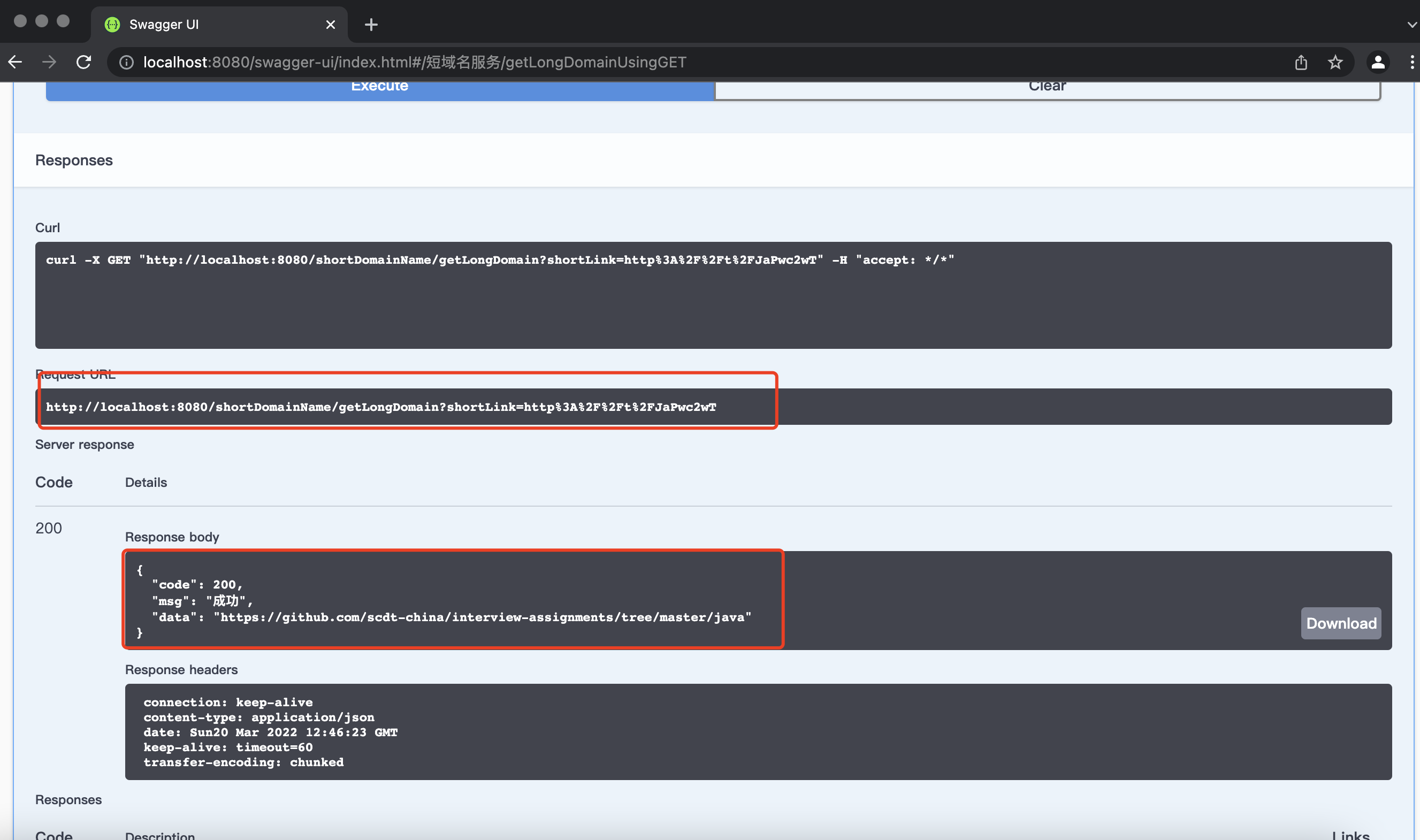
Task: Open site information icon in address bar
Action: click(126, 62)
